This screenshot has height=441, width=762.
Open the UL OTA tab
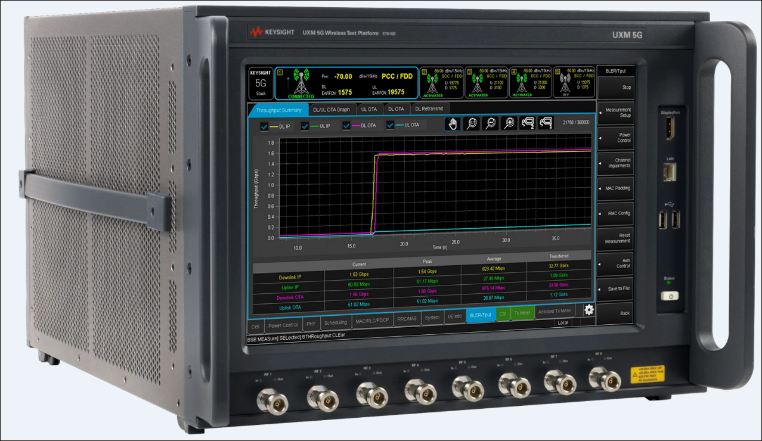pyautogui.click(x=369, y=109)
